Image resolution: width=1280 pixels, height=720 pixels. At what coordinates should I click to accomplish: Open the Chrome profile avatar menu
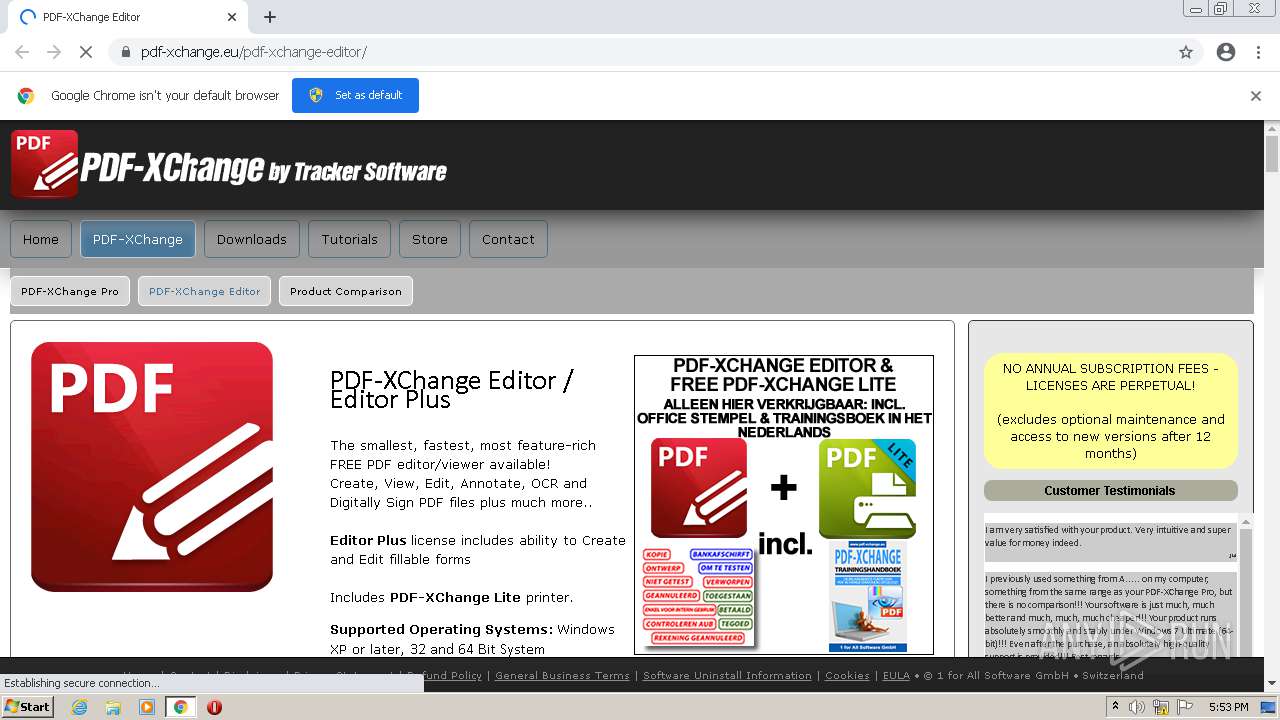click(x=1226, y=52)
